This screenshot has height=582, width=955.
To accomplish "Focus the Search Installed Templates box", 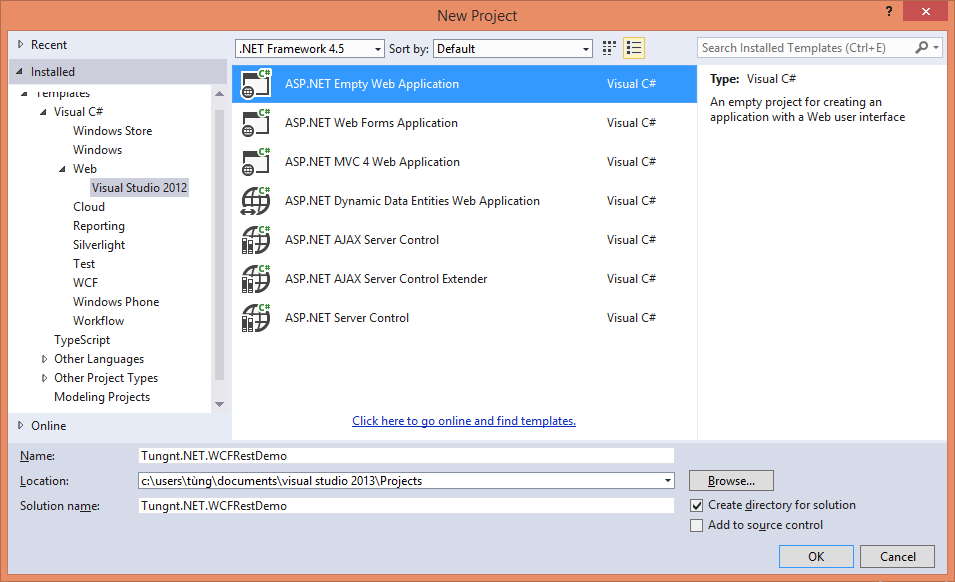I will 805,47.
